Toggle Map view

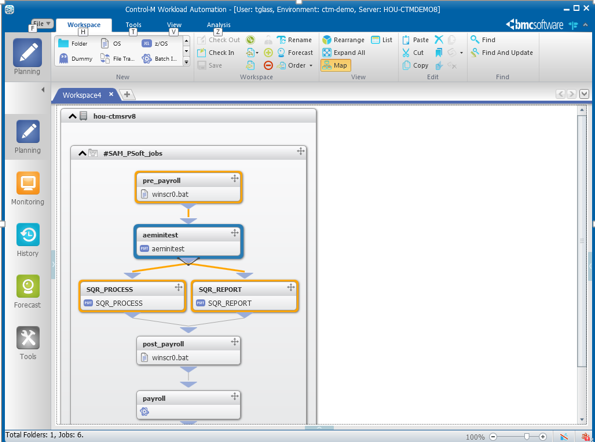[x=335, y=66]
